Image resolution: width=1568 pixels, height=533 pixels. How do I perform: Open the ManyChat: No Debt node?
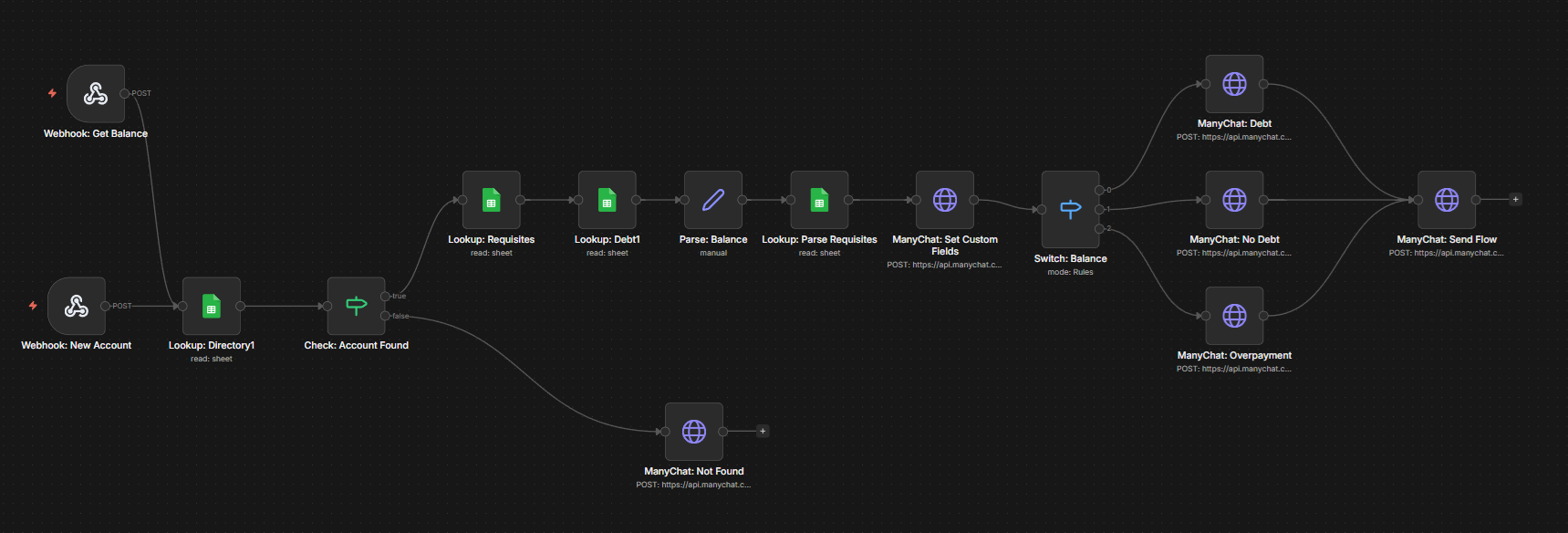click(x=1234, y=200)
